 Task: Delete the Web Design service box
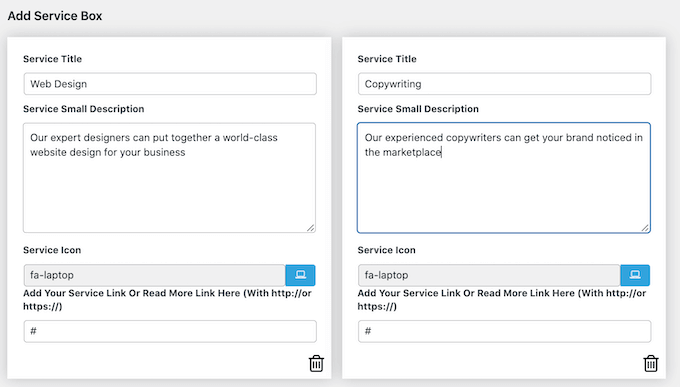(x=316, y=363)
